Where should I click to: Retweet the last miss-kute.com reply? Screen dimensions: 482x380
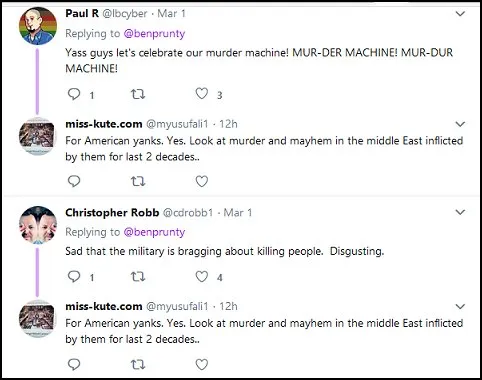(x=138, y=364)
